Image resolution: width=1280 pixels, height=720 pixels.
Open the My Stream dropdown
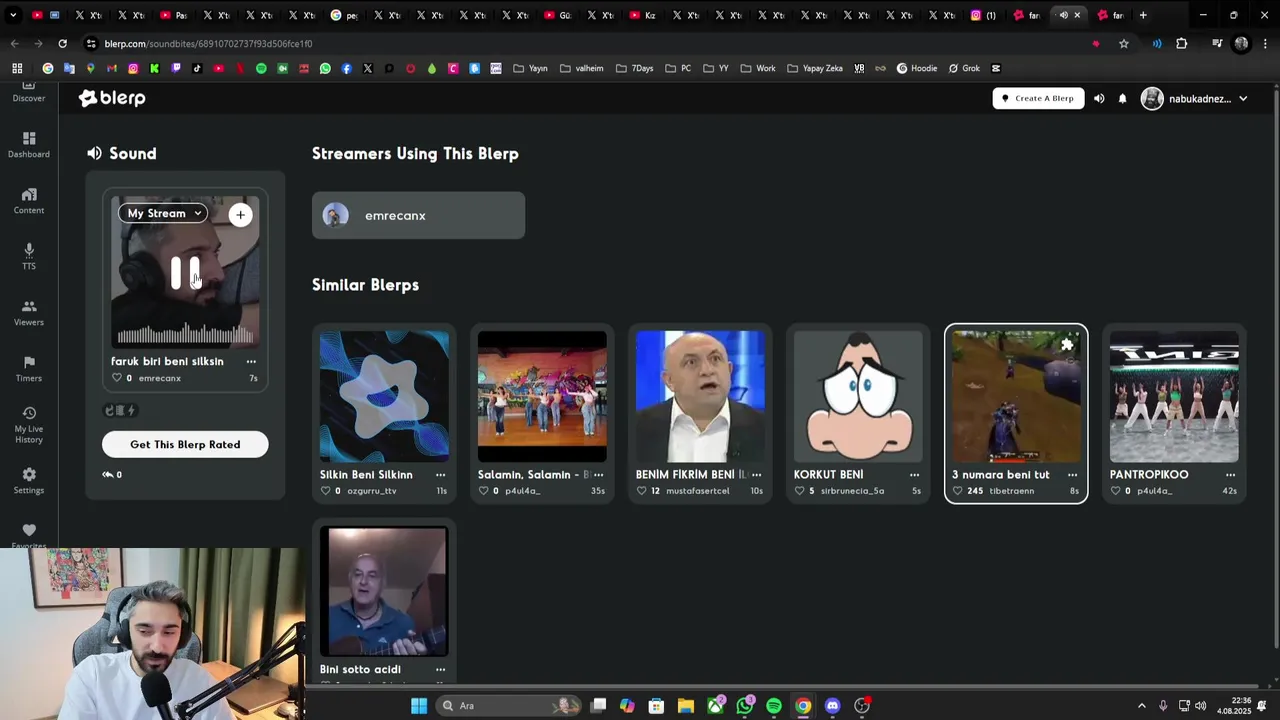[164, 213]
